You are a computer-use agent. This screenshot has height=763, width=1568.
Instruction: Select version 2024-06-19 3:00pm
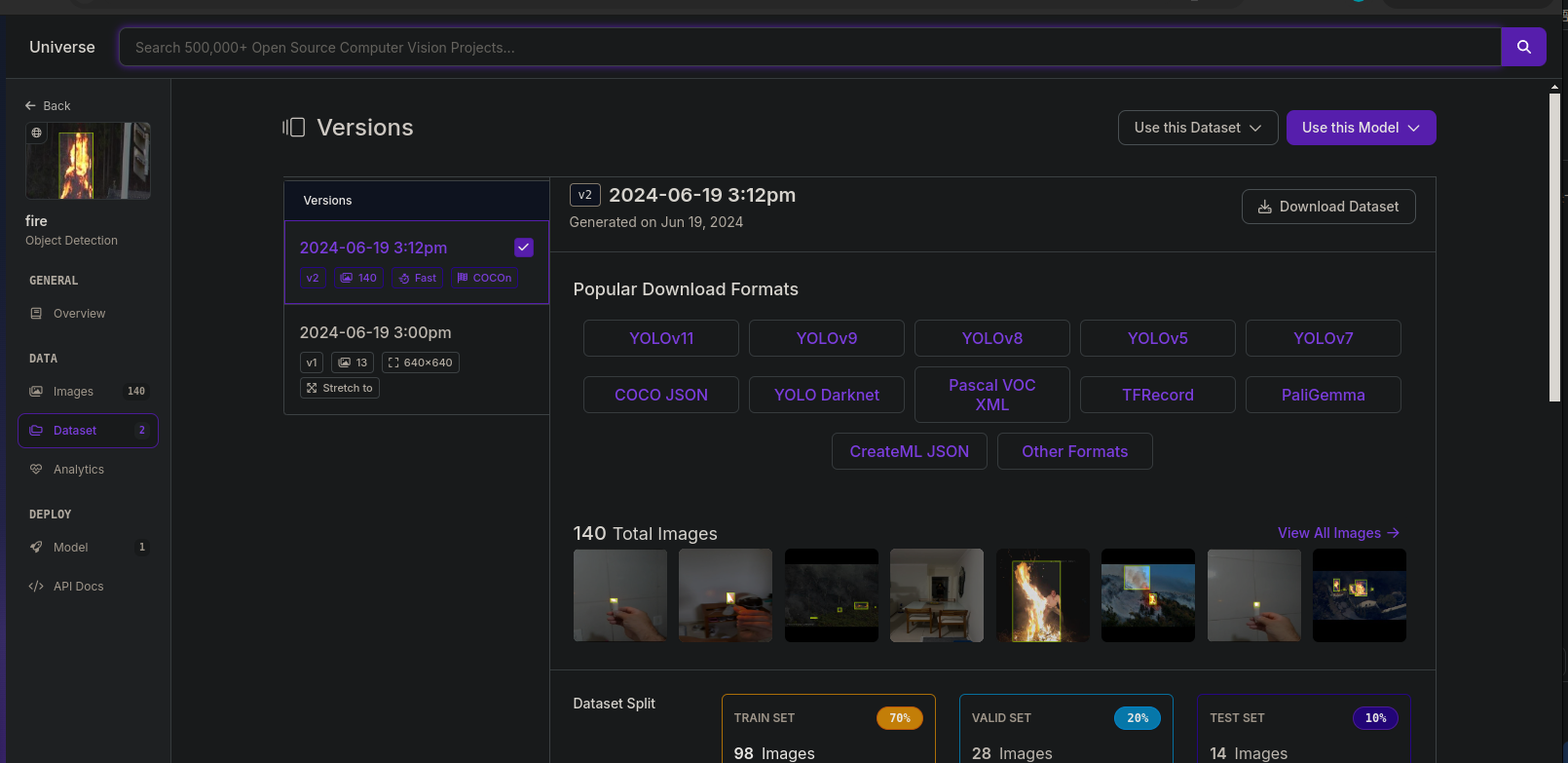click(x=416, y=360)
